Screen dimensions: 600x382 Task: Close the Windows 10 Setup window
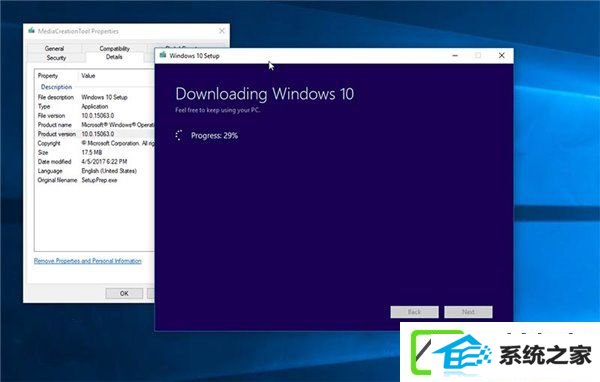coord(501,56)
